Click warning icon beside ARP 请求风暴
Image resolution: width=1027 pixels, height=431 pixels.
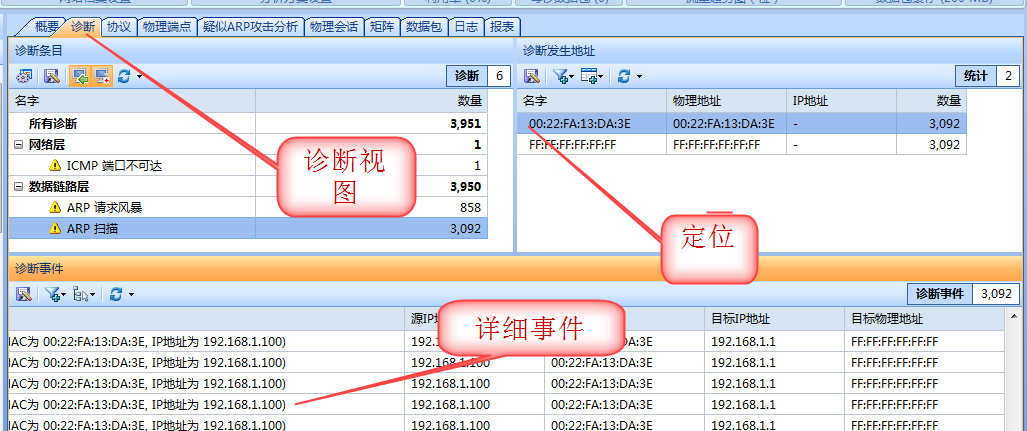[x=55, y=208]
